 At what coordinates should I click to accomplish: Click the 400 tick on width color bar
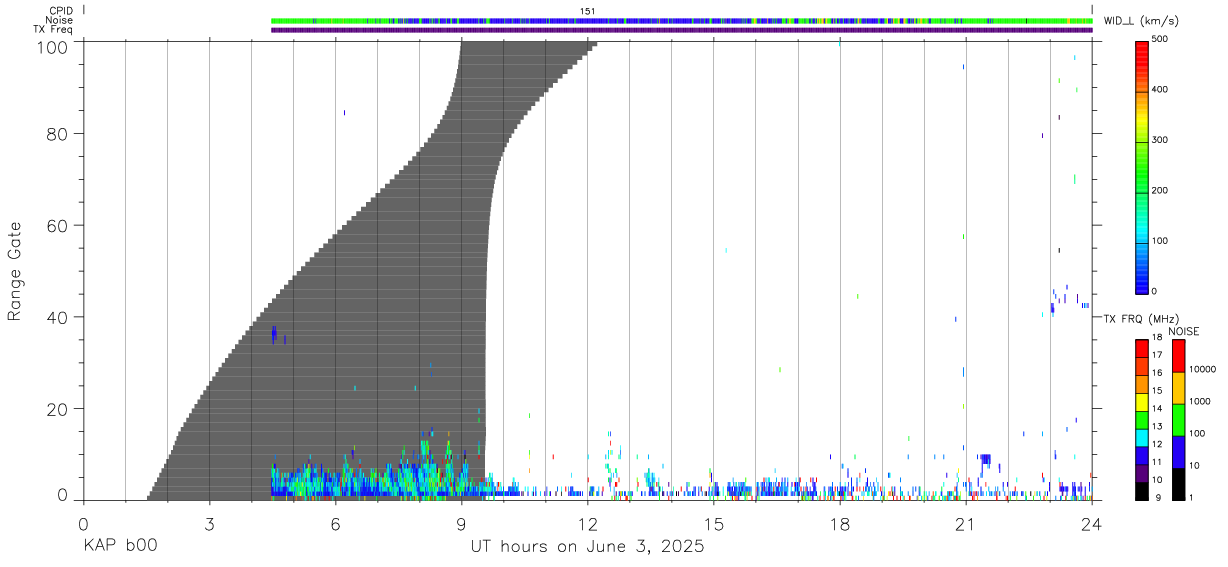tap(1162, 90)
